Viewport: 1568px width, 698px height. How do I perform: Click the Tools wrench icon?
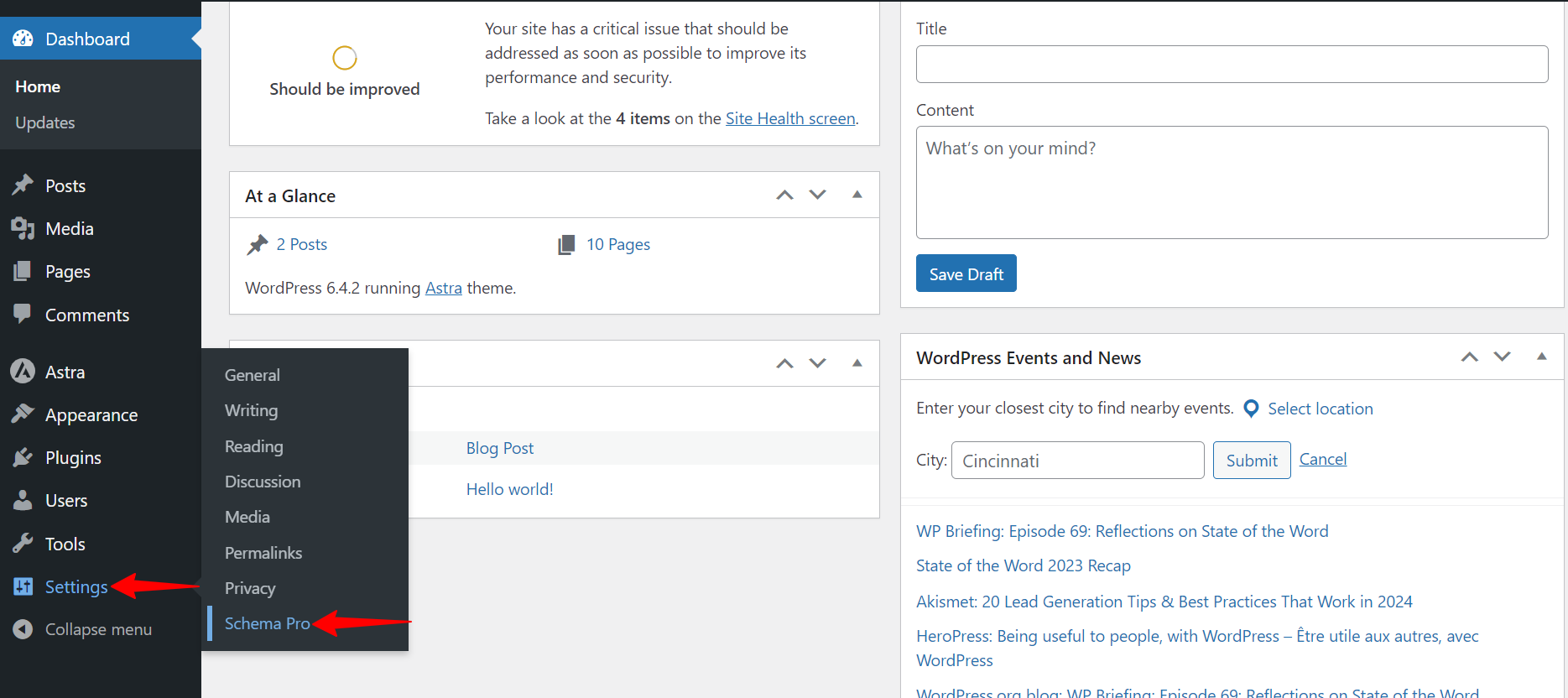[23, 544]
